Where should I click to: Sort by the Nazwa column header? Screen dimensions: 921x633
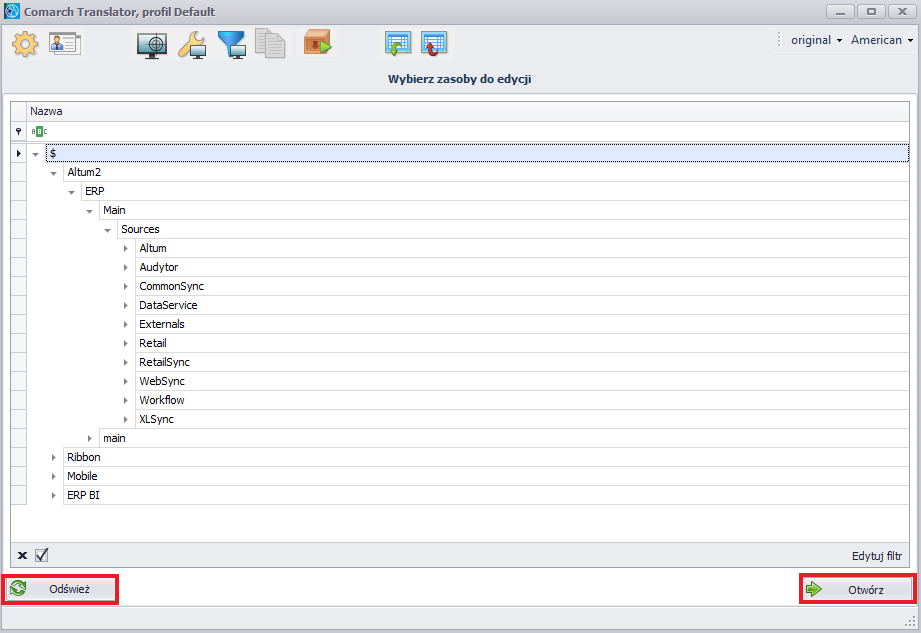click(x=468, y=112)
